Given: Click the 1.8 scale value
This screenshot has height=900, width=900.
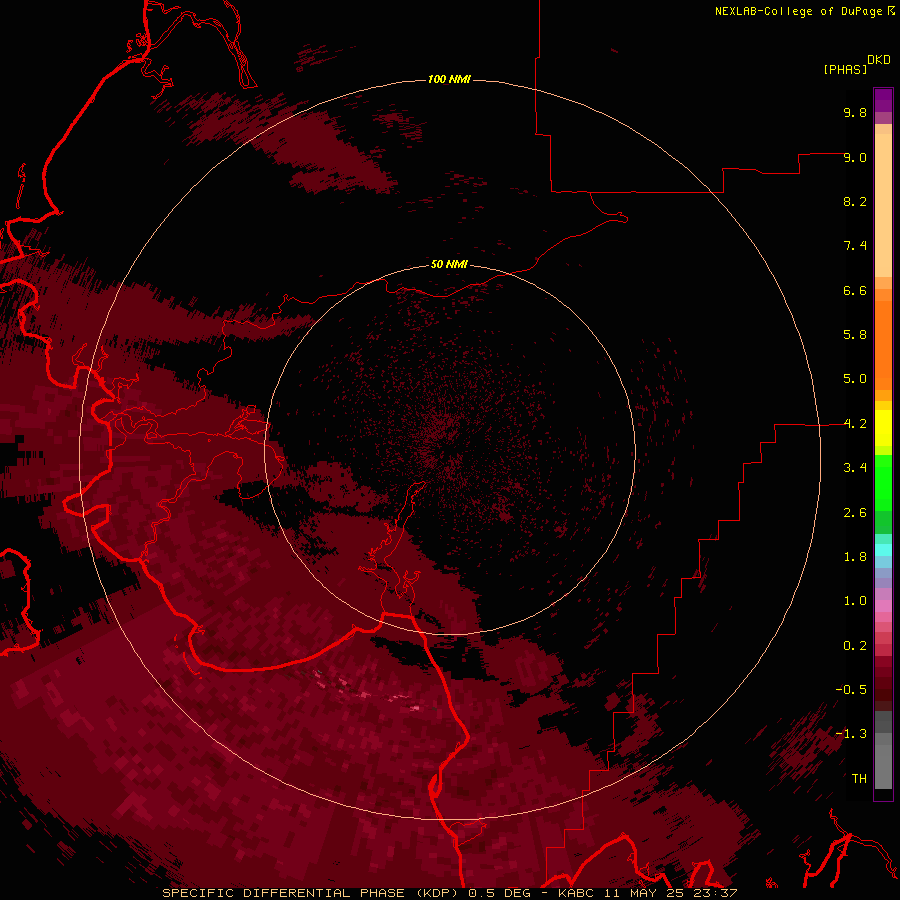Looking at the screenshot, I should click(855, 557).
